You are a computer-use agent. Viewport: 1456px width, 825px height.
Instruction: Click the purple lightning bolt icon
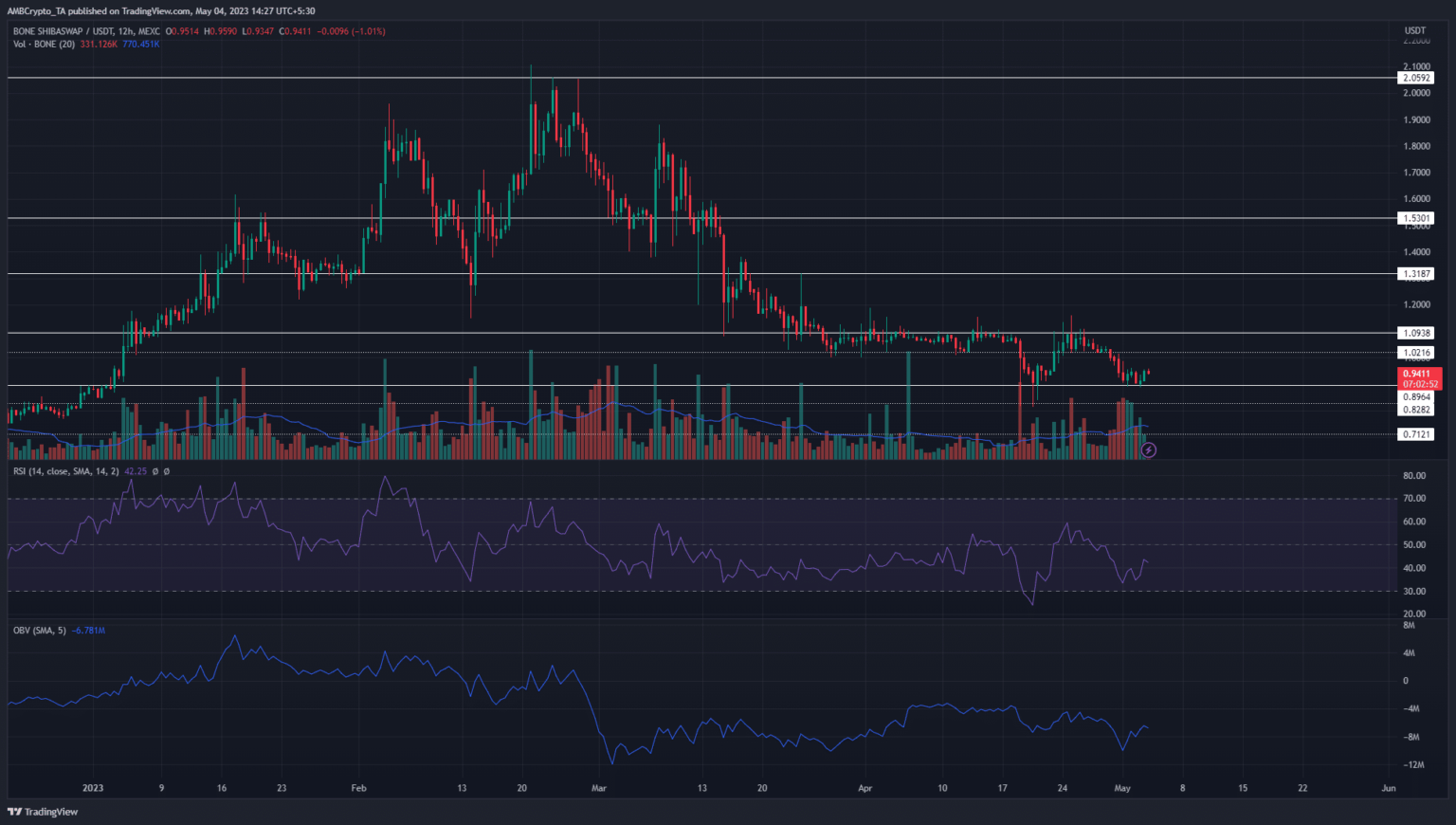pos(1148,450)
